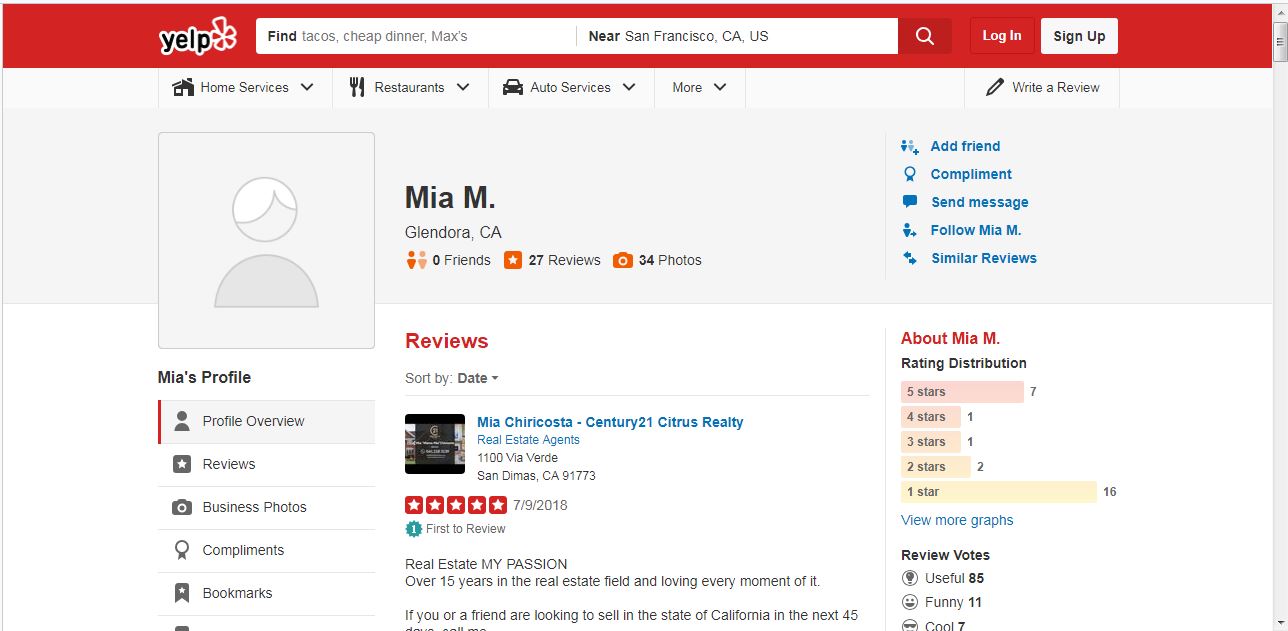Screen dimensions: 1288x631
Task: Click the Business Photos camera icon
Action: (x=182, y=507)
